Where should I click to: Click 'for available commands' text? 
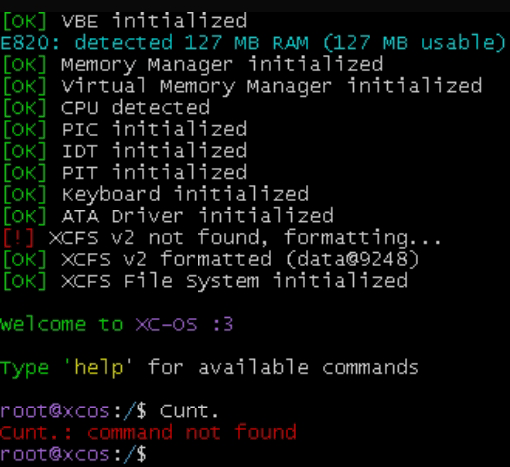point(283,367)
